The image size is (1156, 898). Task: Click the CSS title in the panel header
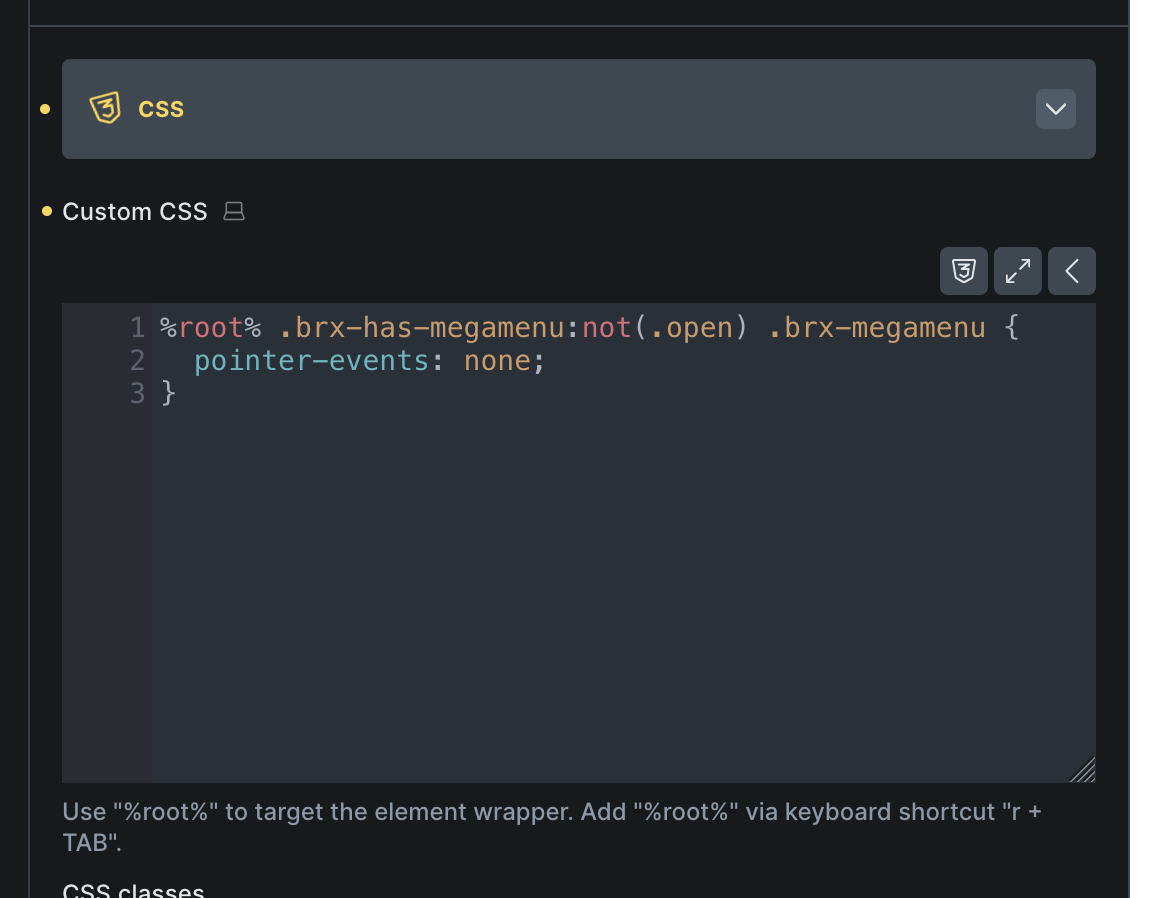point(161,109)
